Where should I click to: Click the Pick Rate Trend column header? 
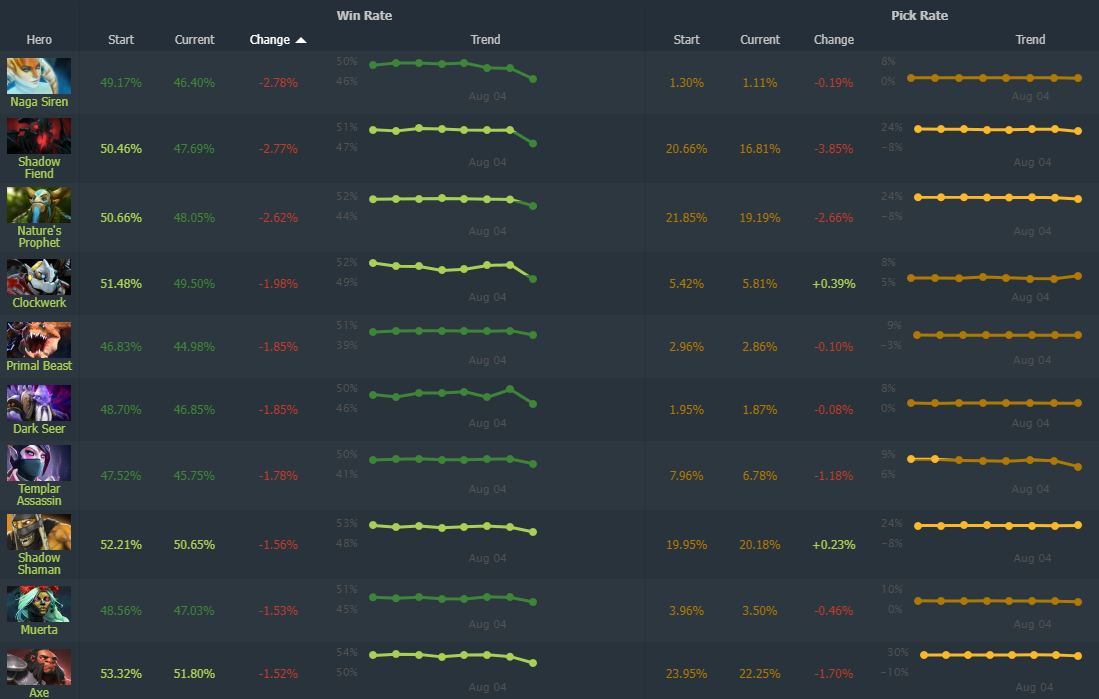(x=1030, y=40)
